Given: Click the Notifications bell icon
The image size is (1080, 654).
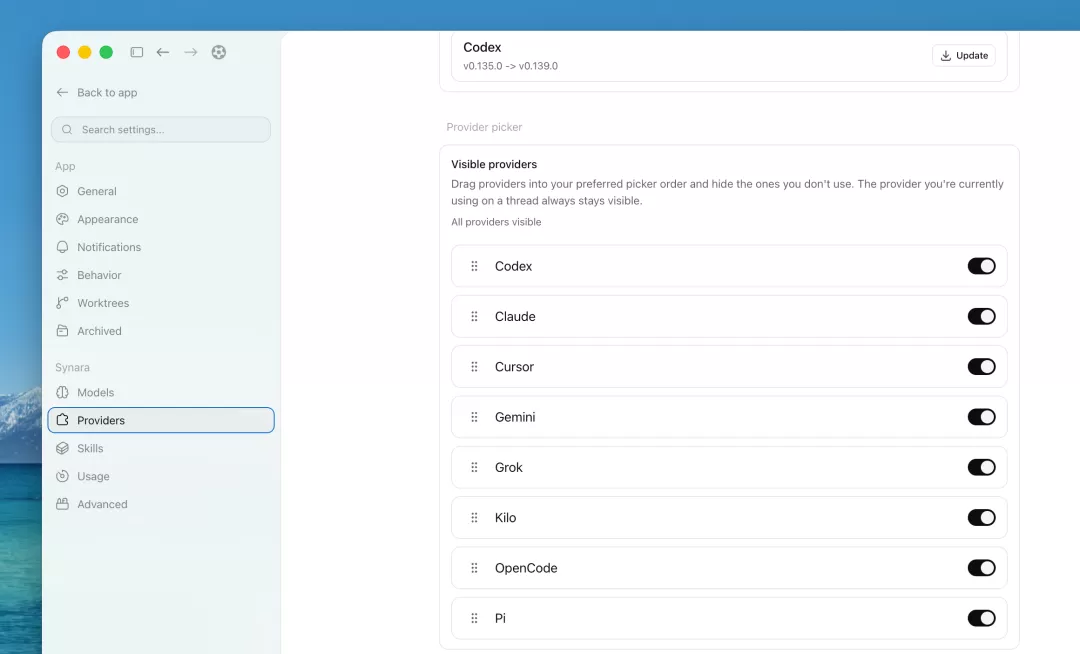Looking at the screenshot, I should [x=62, y=247].
